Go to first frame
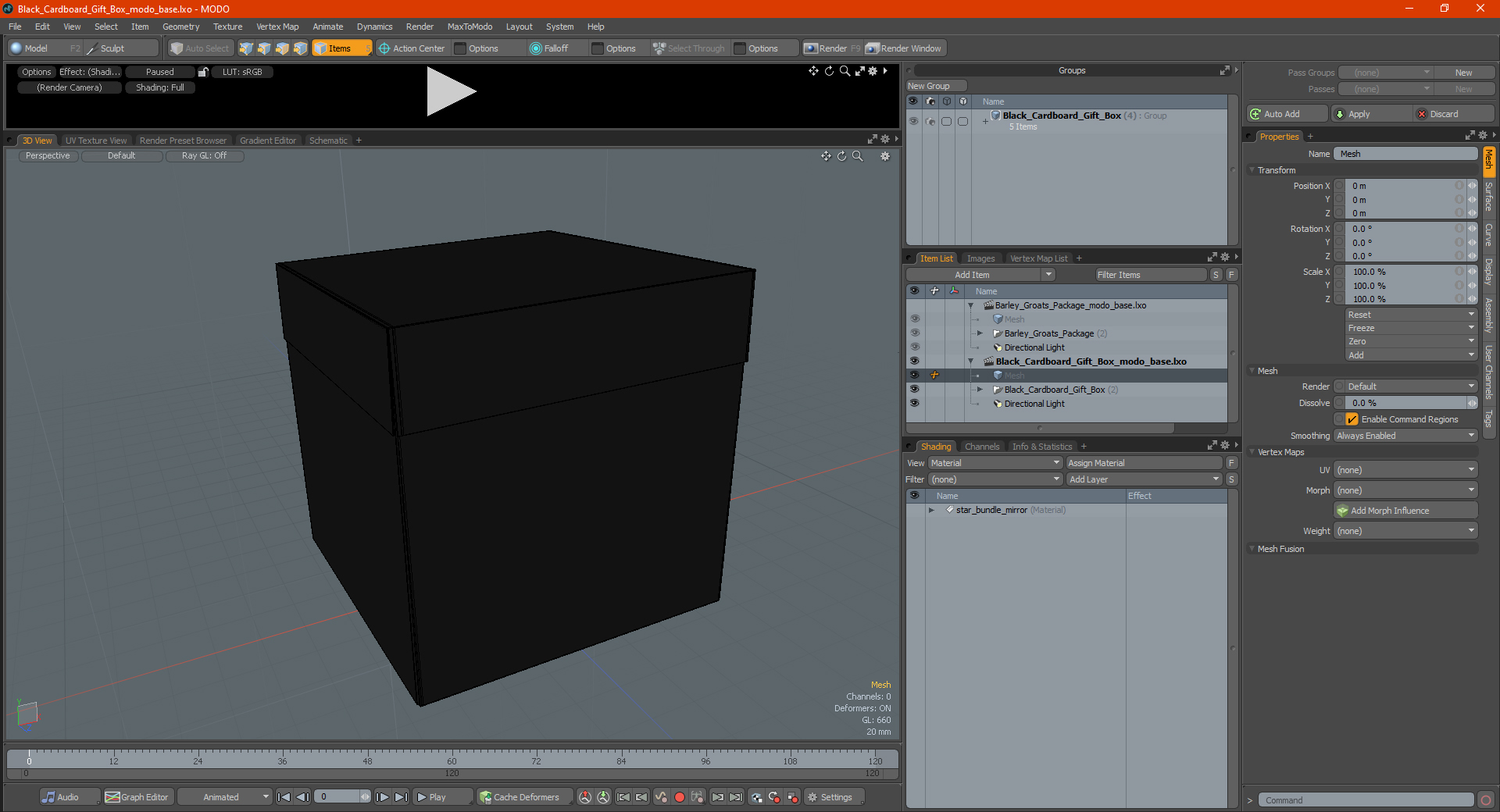This screenshot has width=1500, height=812. pos(284,797)
